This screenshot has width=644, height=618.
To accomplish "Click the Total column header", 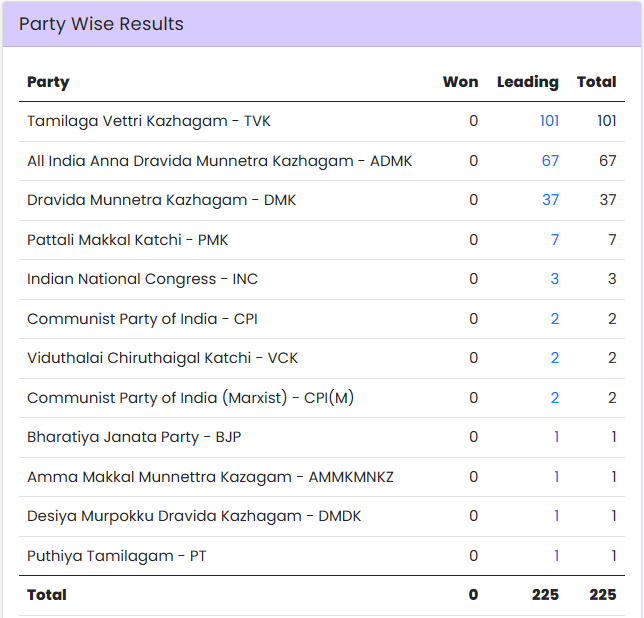I will tap(596, 82).
